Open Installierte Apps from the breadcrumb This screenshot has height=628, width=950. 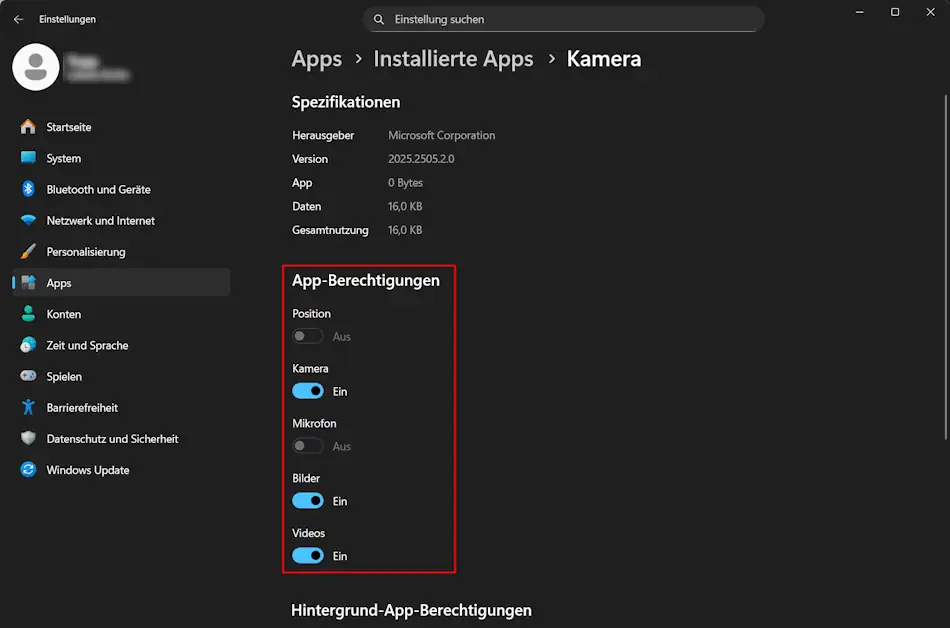pos(453,59)
